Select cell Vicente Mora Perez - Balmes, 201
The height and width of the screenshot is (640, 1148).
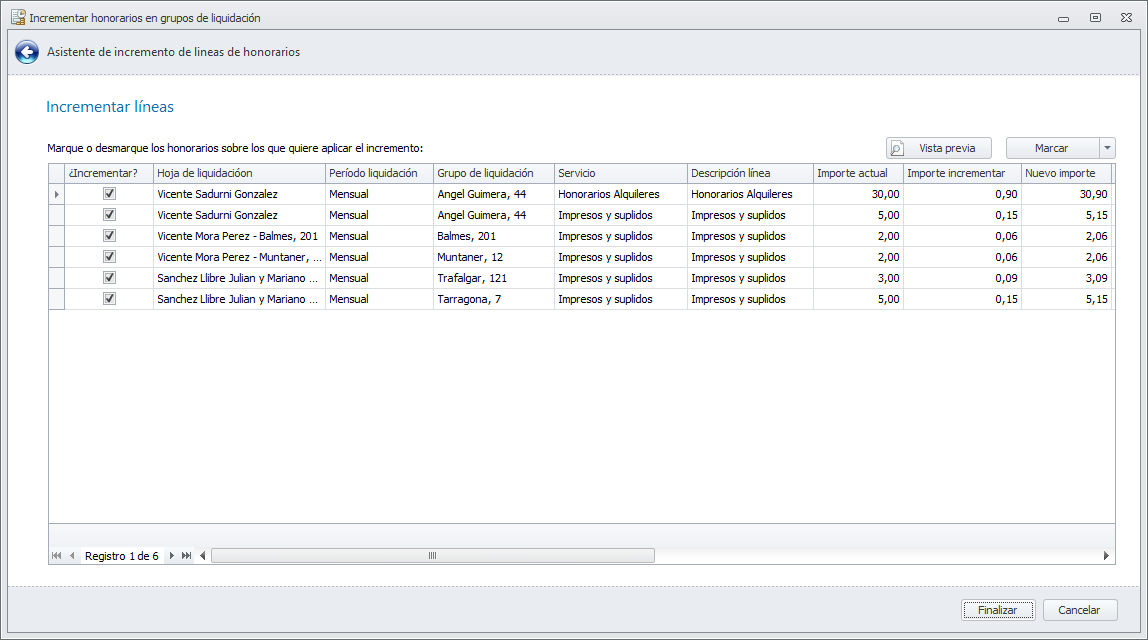[239, 236]
